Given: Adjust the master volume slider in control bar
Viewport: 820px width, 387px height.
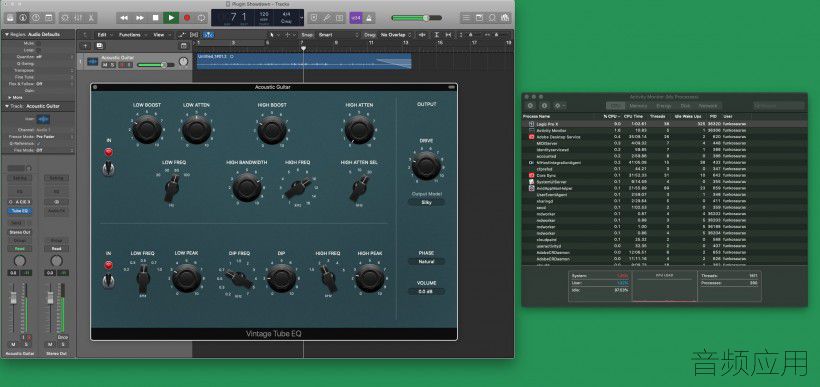Looking at the screenshot, I should pos(417,18).
